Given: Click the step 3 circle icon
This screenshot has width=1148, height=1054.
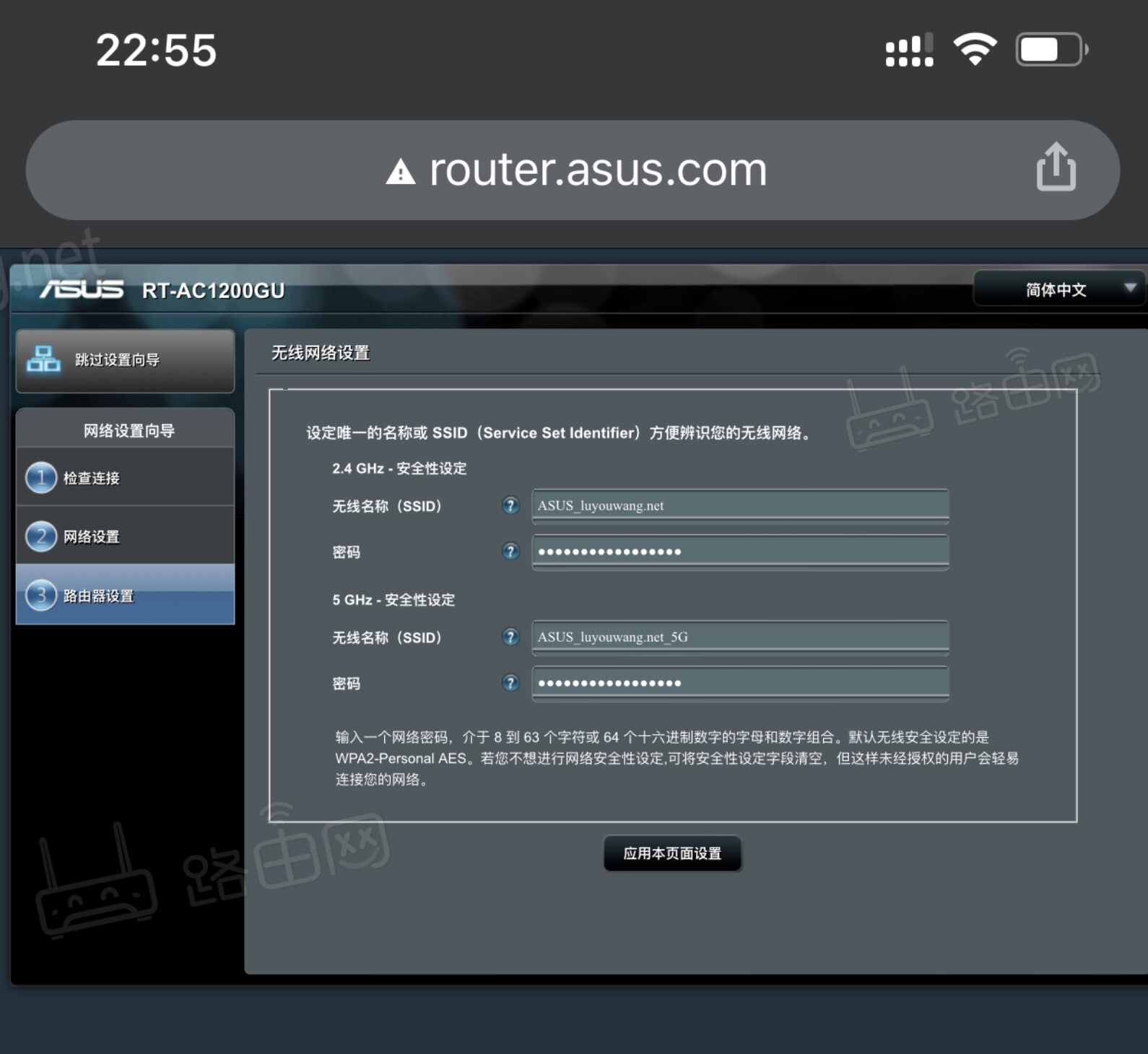Looking at the screenshot, I should (x=41, y=596).
